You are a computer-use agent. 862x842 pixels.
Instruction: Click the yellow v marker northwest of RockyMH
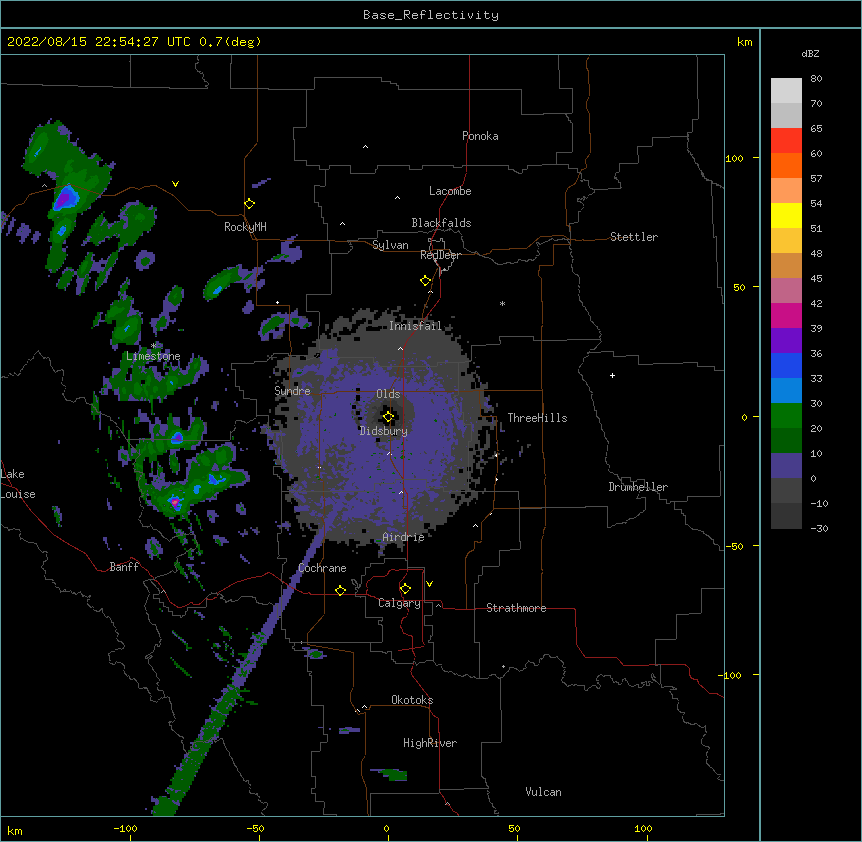(175, 184)
